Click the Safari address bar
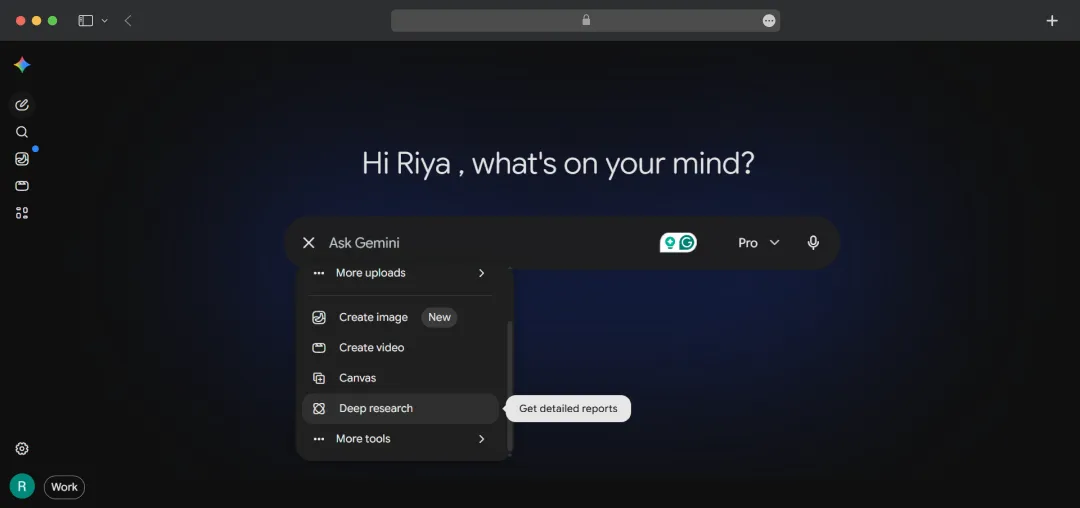Image resolution: width=1080 pixels, height=508 pixels. [x=585, y=21]
